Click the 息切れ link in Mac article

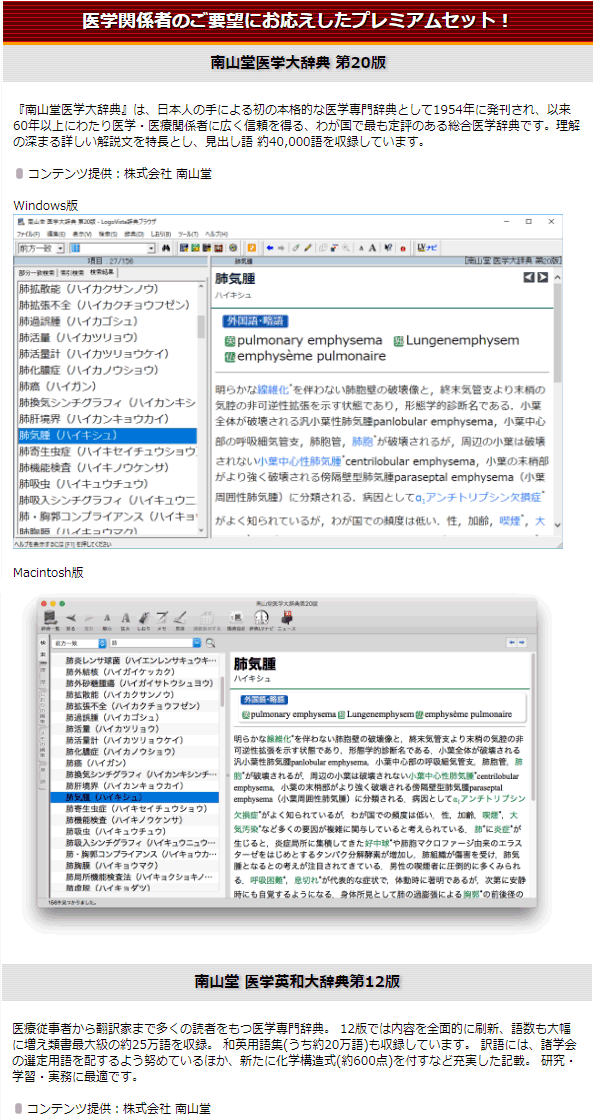click(305, 879)
